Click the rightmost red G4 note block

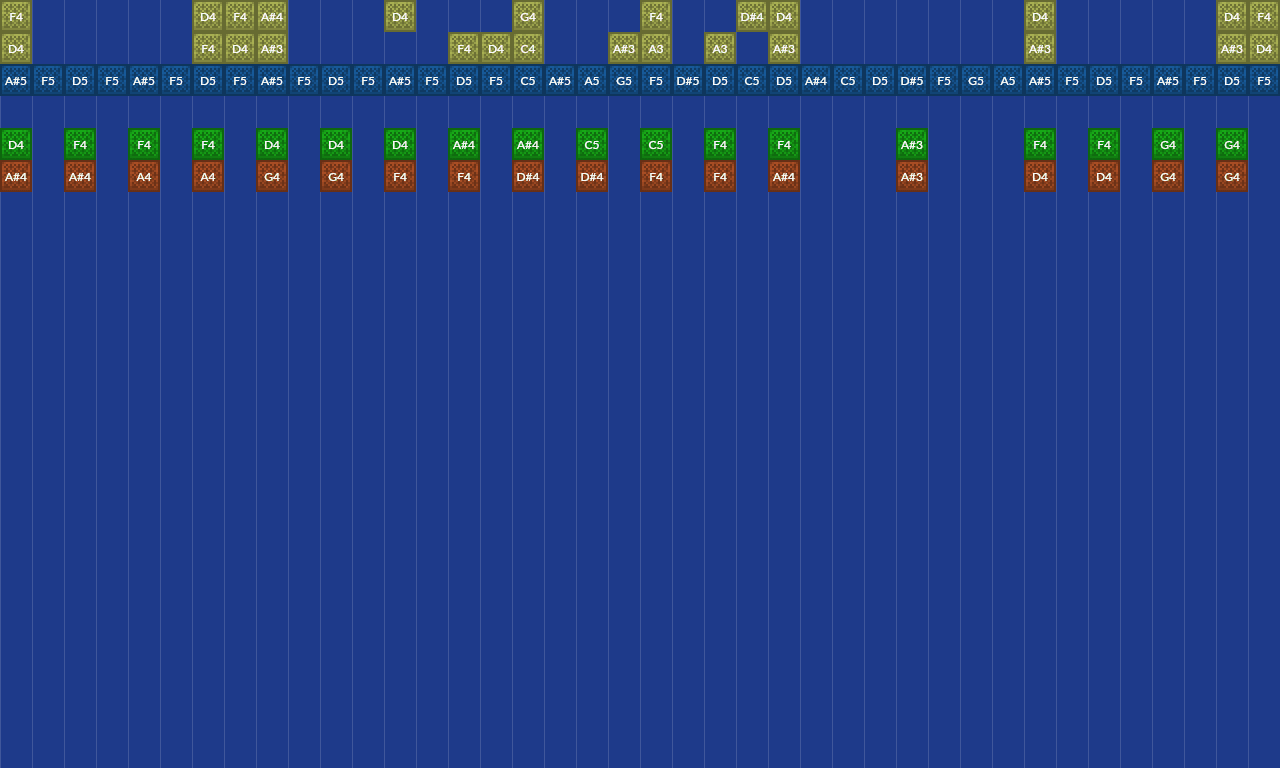[1232, 177]
